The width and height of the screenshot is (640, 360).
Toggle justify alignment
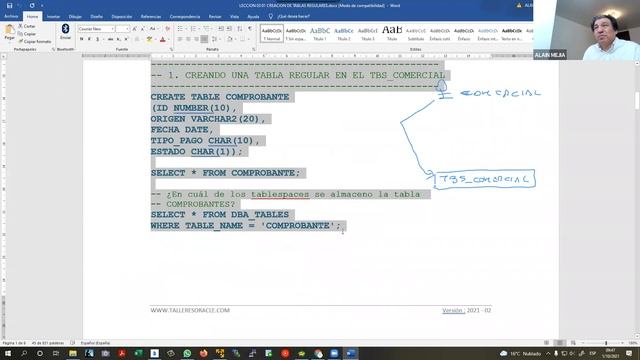204,40
